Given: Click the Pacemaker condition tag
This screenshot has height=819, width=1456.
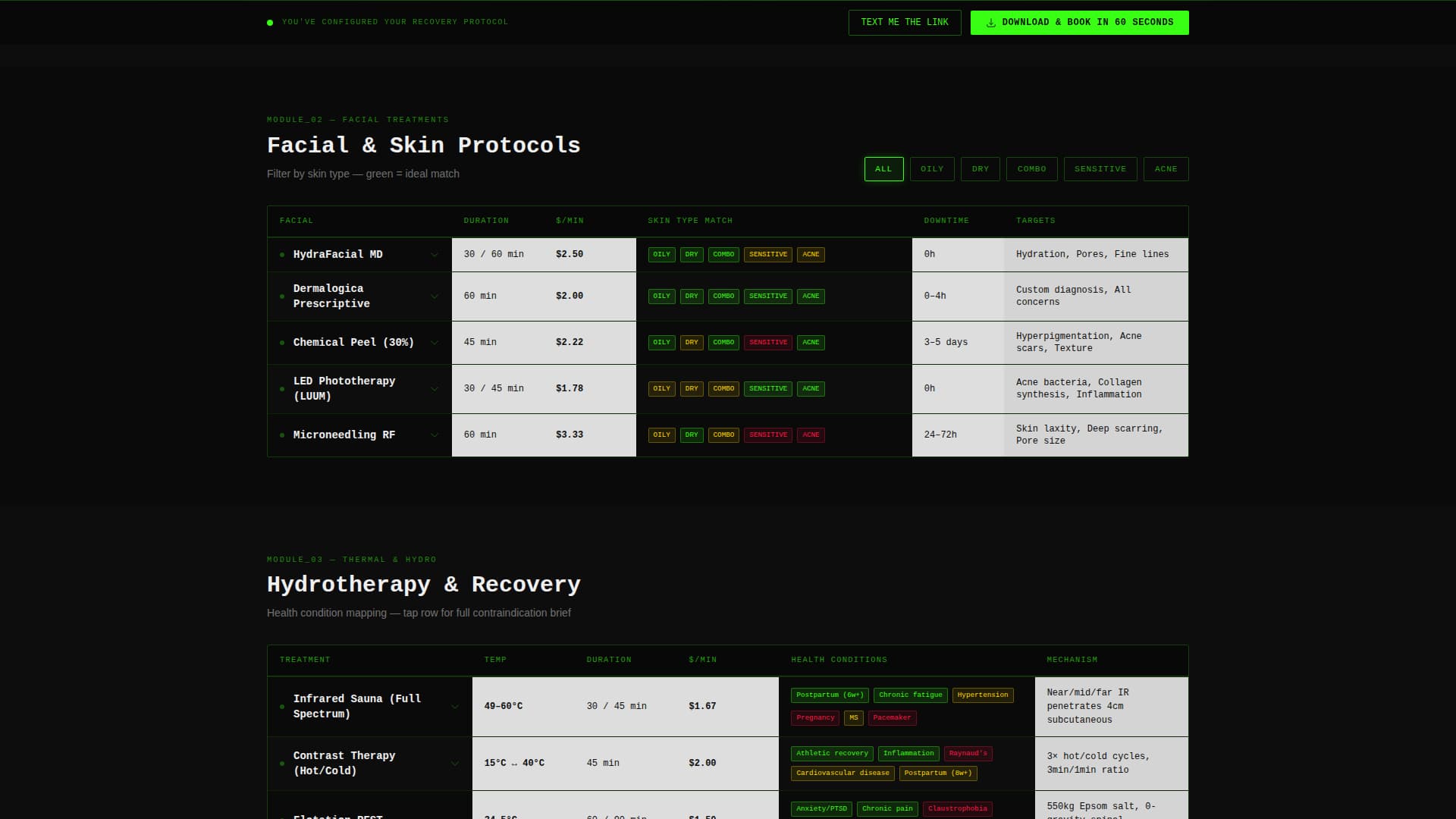Looking at the screenshot, I should (892, 718).
